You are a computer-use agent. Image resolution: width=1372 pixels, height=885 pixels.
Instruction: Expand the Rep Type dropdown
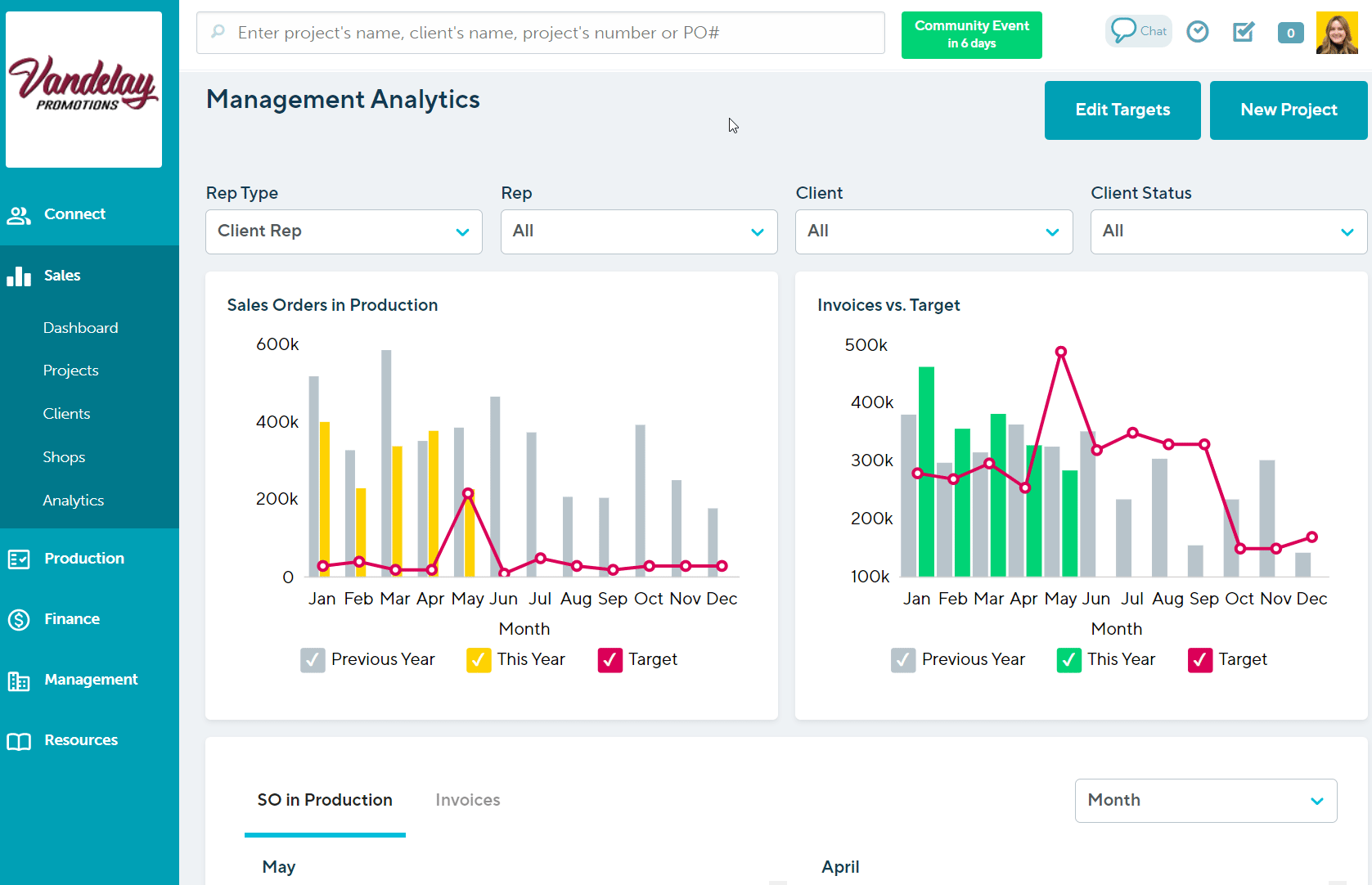tap(344, 231)
